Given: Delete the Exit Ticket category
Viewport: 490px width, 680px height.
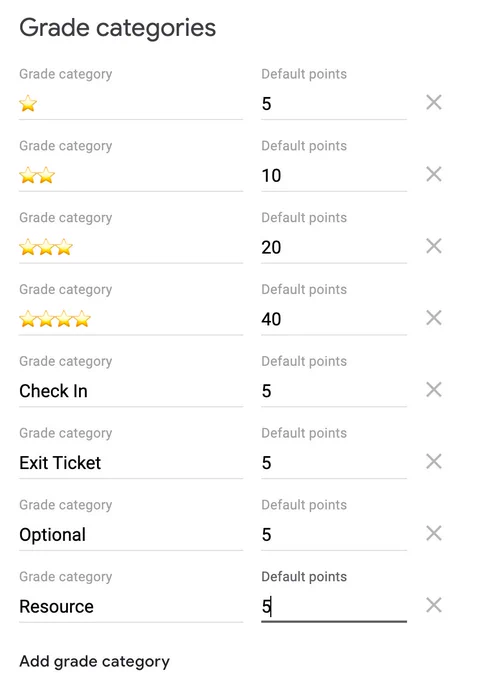Looking at the screenshot, I should [x=434, y=462].
